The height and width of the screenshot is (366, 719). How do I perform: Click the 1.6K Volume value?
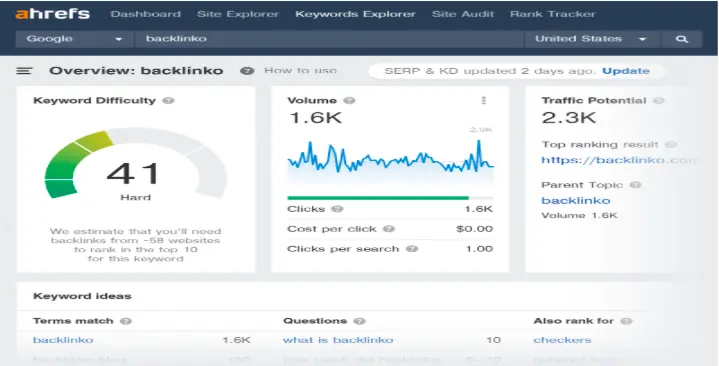pos(316,118)
